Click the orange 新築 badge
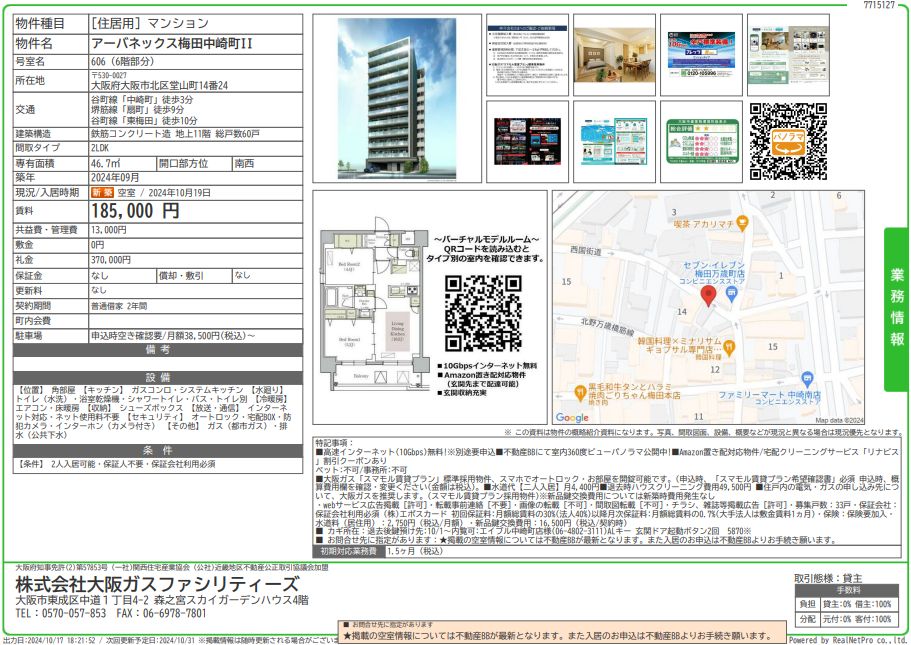The height and width of the screenshot is (645, 911). tap(102, 192)
